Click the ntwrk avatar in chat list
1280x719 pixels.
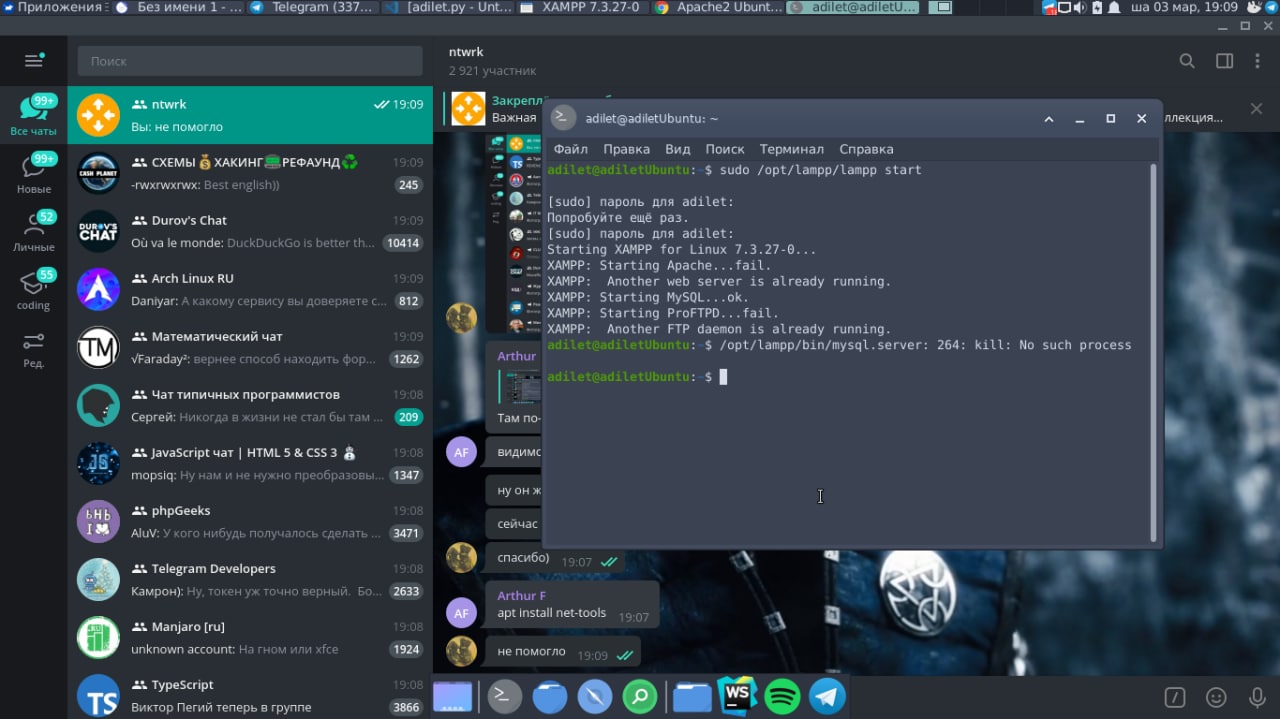click(99, 115)
